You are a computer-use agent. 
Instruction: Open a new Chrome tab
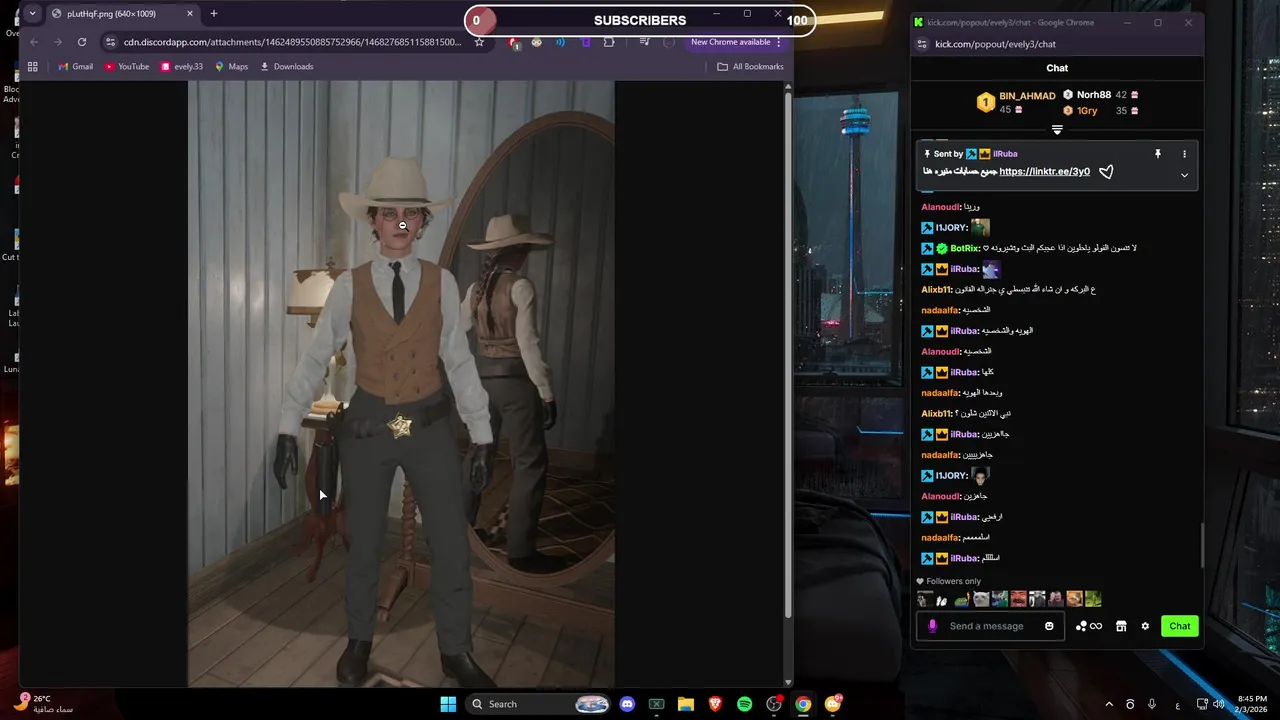pyautogui.click(x=213, y=14)
